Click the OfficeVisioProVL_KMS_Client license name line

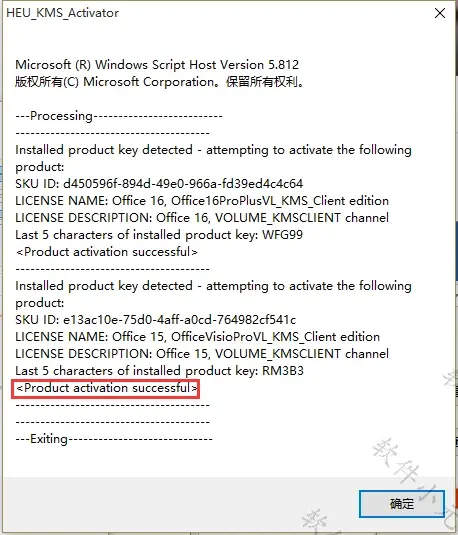pyautogui.click(x=198, y=337)
